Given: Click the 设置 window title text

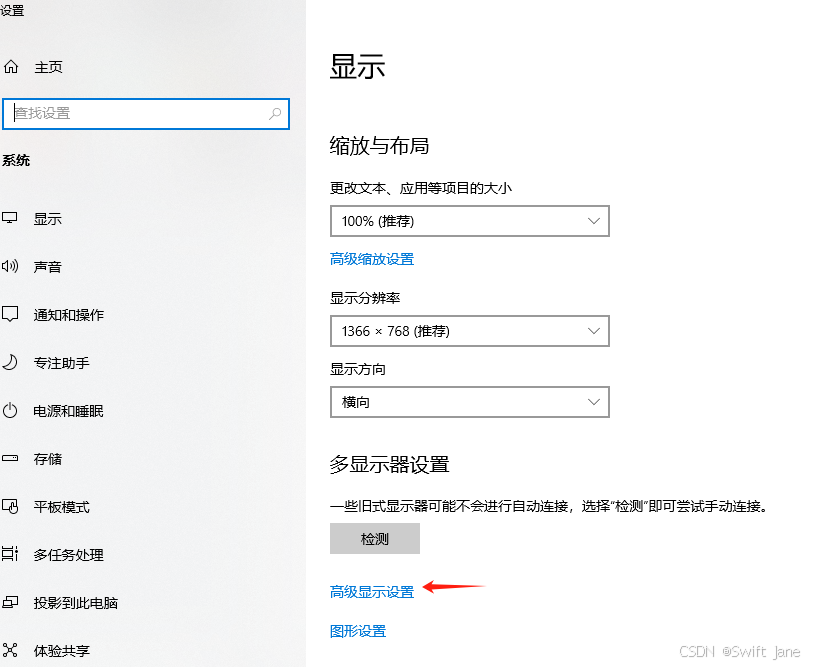Looking at the screenshot, I should pyautogui.click(x=12, y=10).
